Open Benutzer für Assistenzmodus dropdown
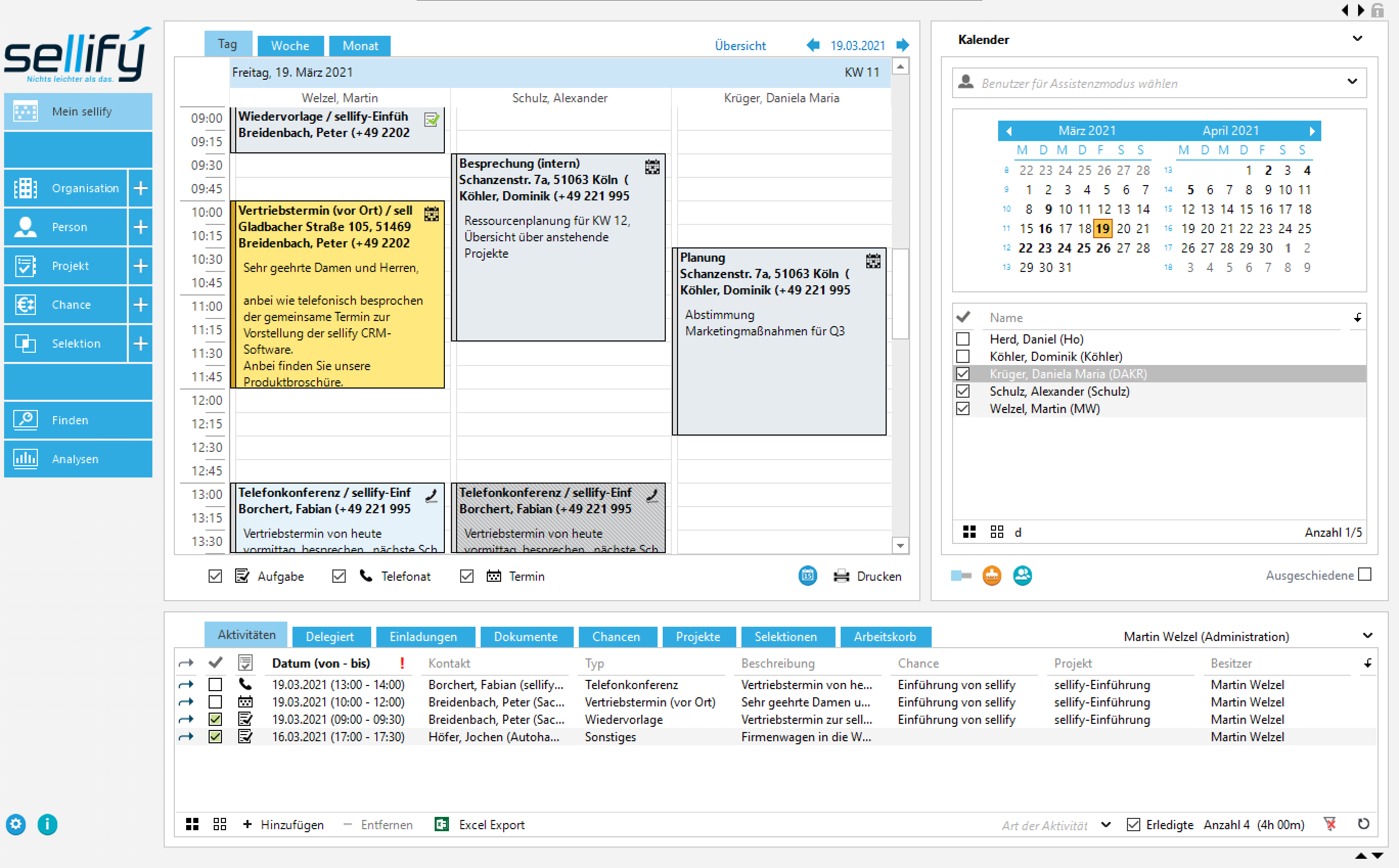Screen dimensions: 1399x868 pos(1352,82)
